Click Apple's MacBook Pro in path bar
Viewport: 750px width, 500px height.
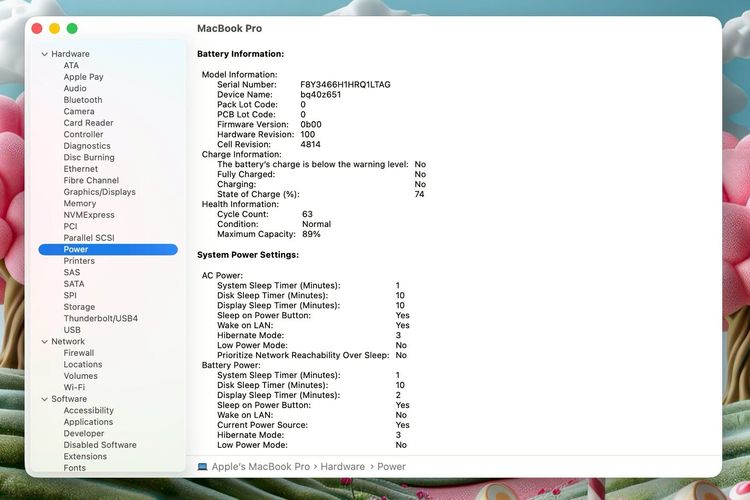pyautogui.click(x=261, y=467)
